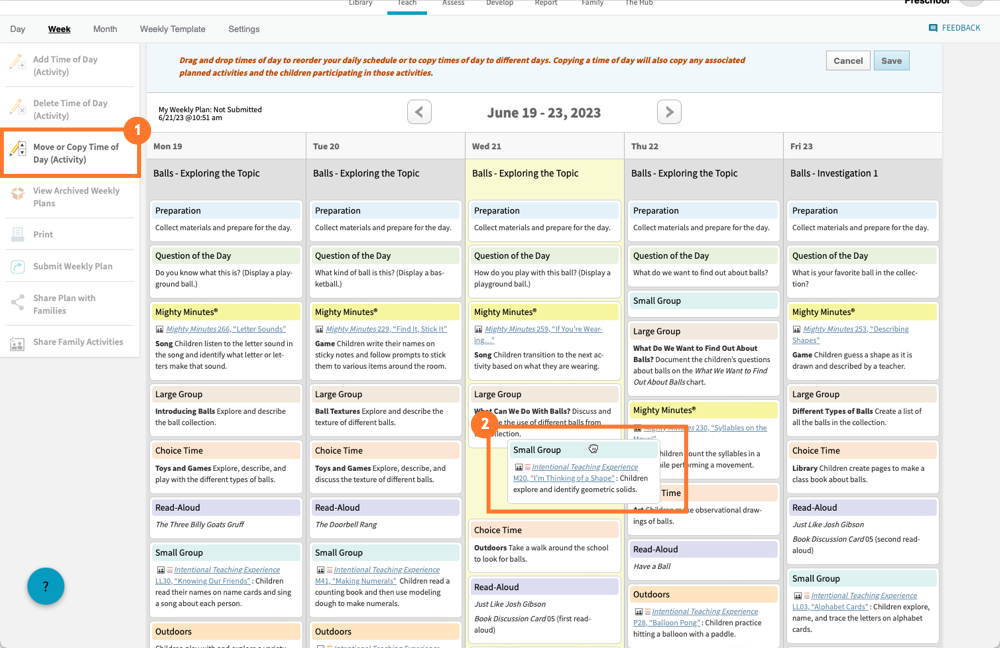This screenshot has width=1000, height=648.
Task: Click the Share Plan with Families icon
Action: pos(19,302)
